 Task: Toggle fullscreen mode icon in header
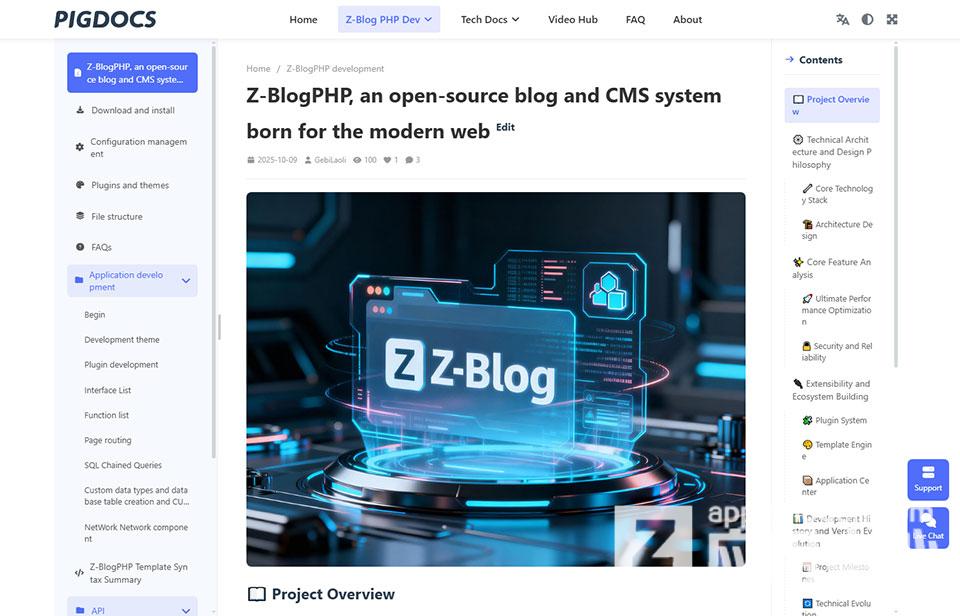coord(892,19)
